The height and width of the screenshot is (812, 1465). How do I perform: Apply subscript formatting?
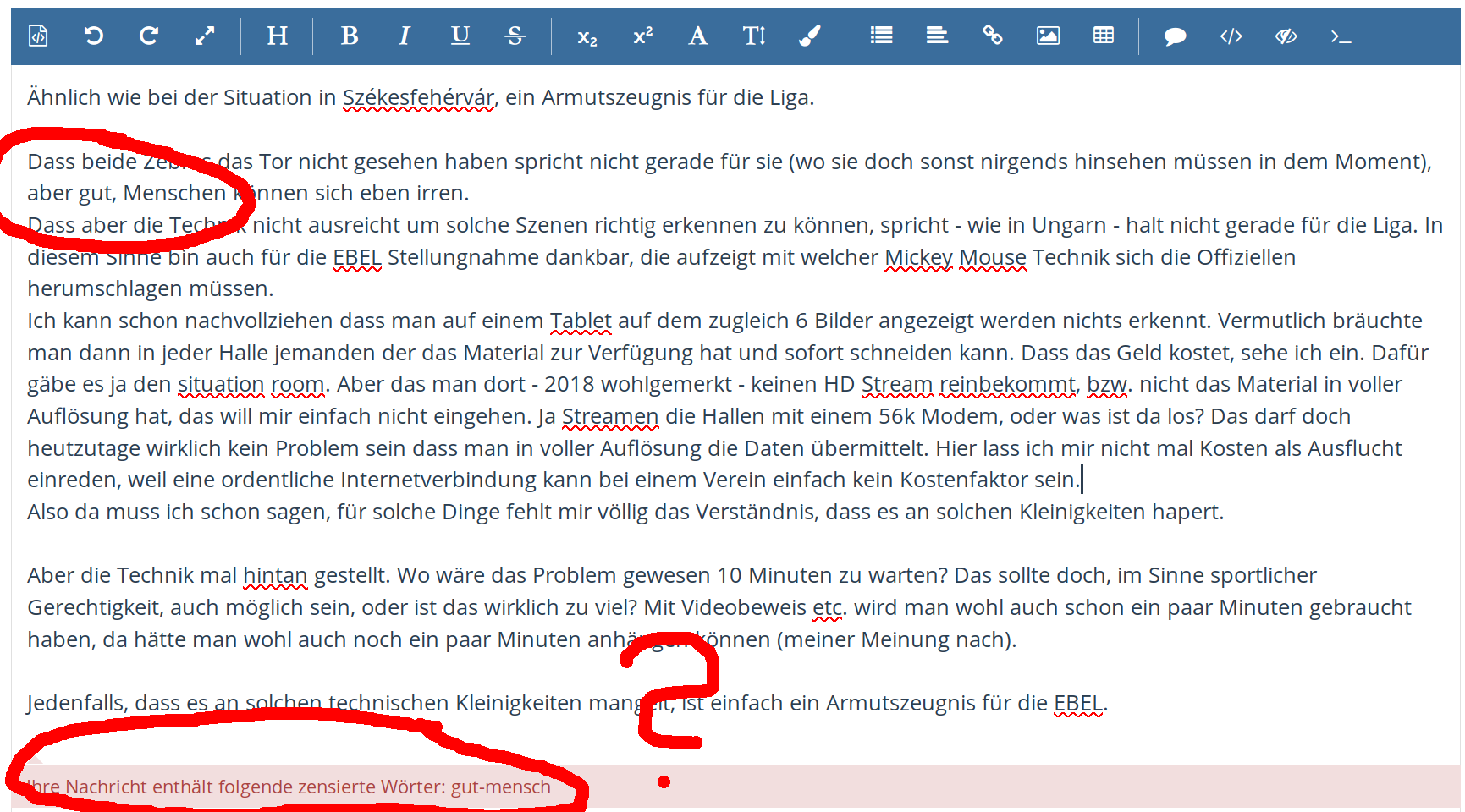587,36
